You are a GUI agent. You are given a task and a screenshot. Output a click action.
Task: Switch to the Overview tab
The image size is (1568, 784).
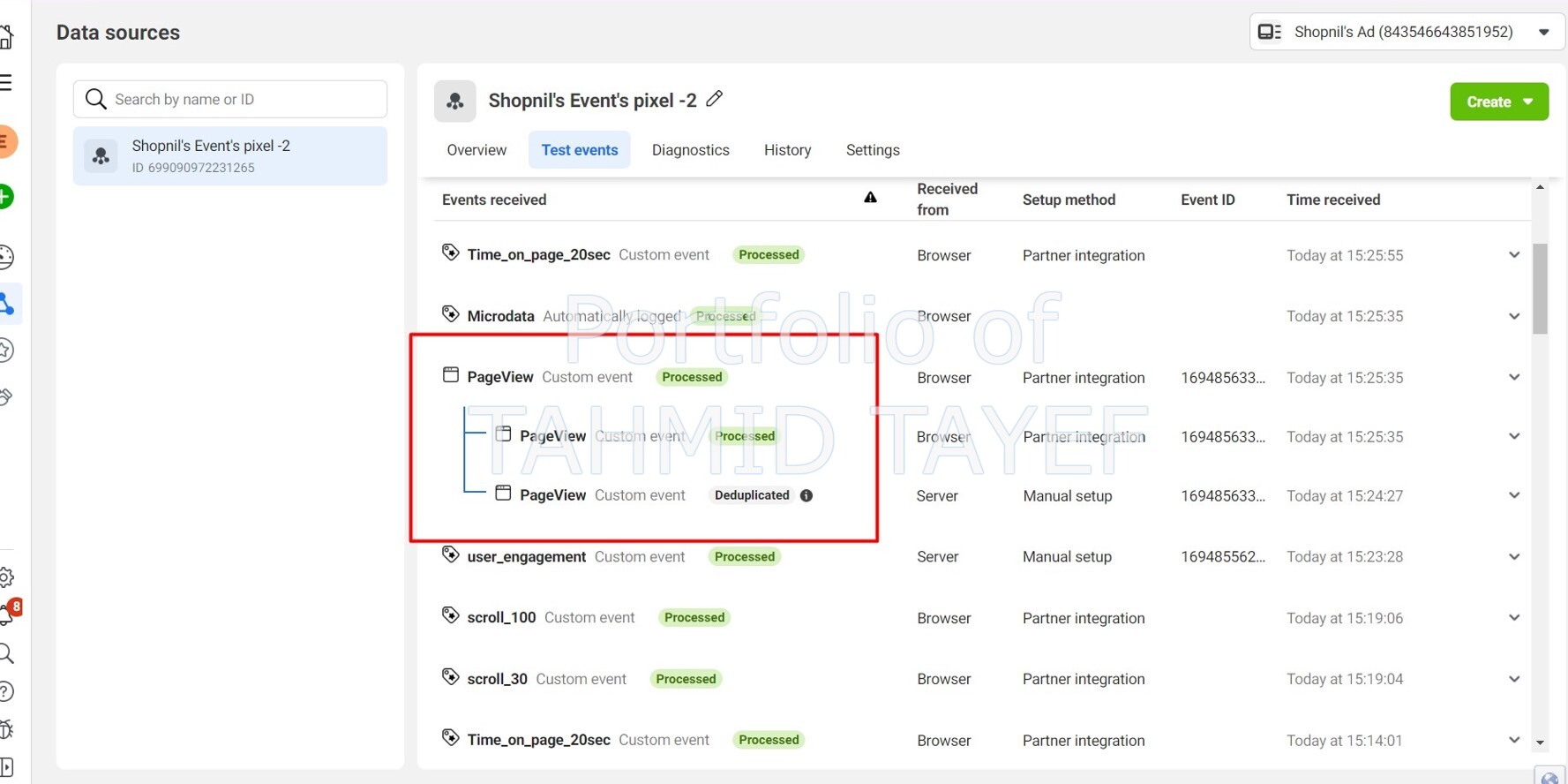[x=476, y=150]
